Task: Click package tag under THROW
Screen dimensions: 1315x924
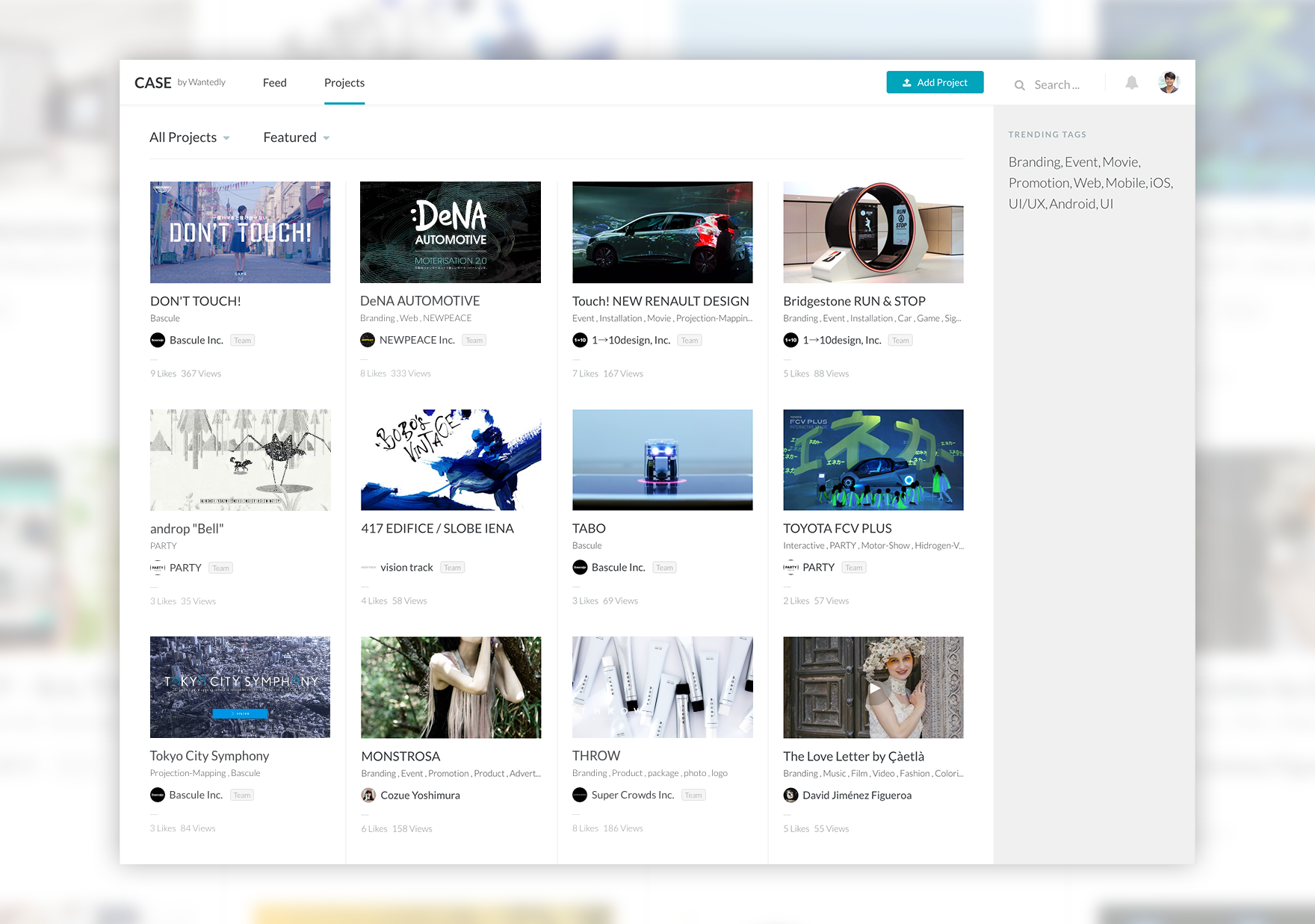Action: pyautogui.click(x=663, y=773)
